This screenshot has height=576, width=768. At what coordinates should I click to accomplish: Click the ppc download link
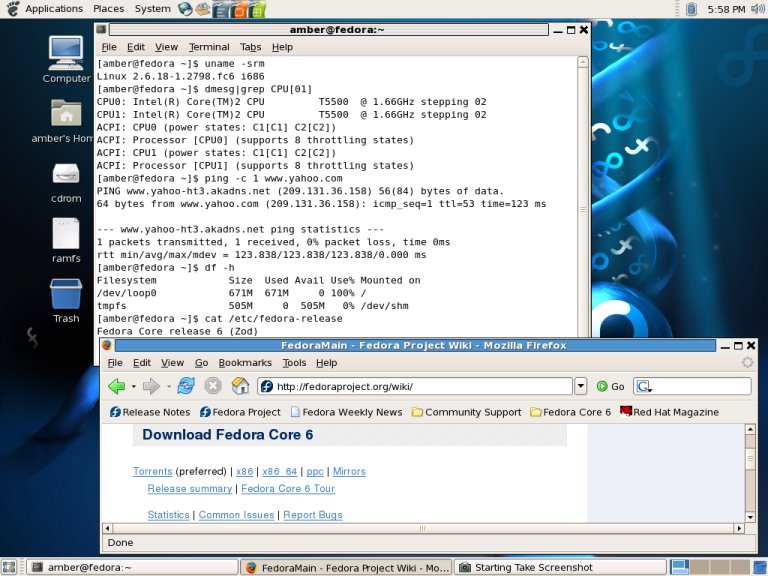pyautogui.click(x=315, y=472)
